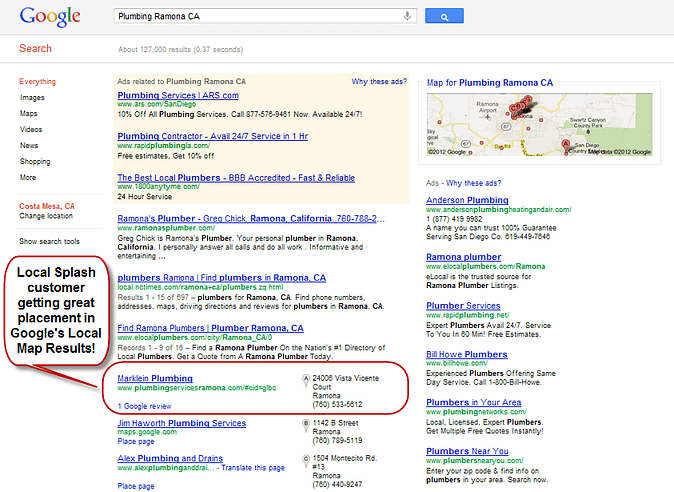Click www.billhowe.com green URL
The height and width of the screenshot is (492, 674).
[x=456, y=363]
